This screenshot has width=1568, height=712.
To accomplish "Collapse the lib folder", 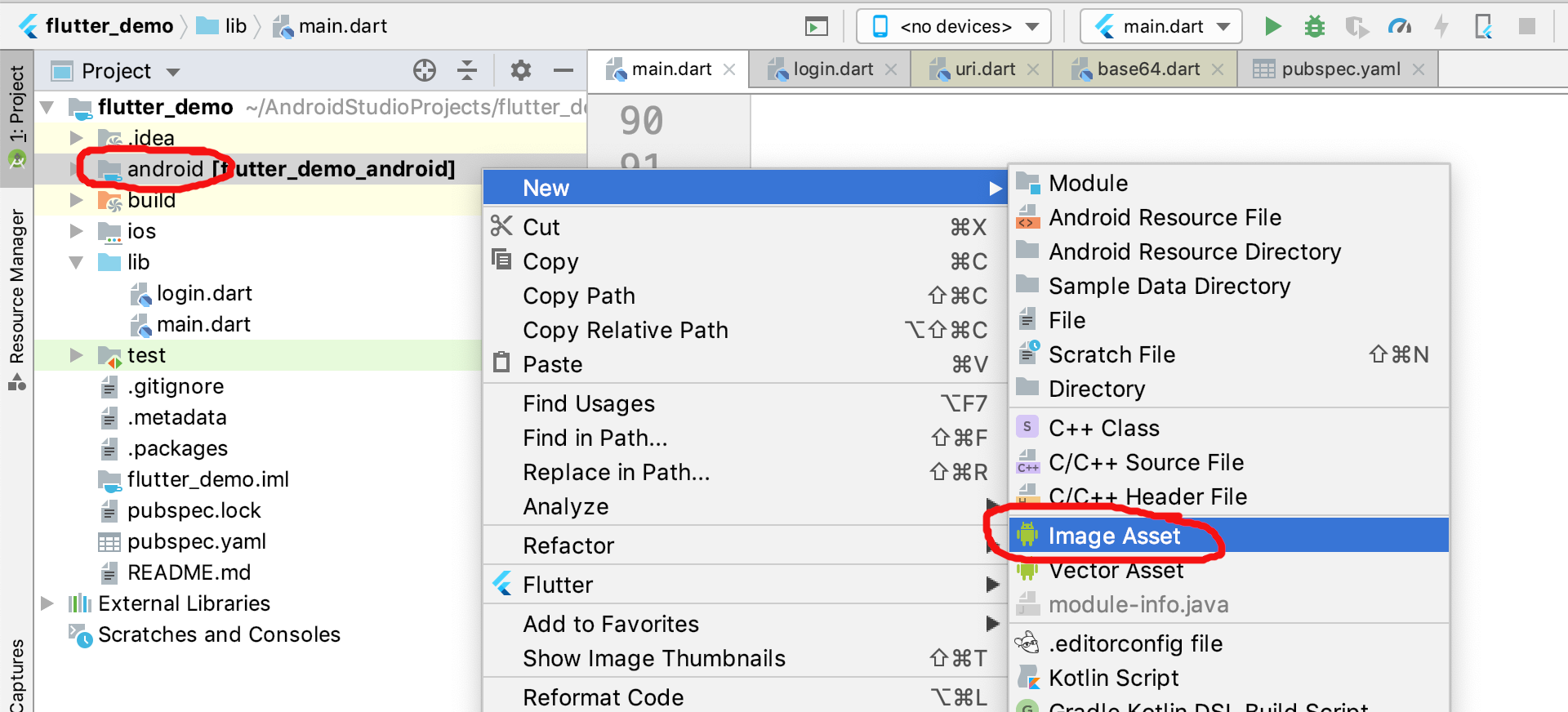I will (77, 262).
